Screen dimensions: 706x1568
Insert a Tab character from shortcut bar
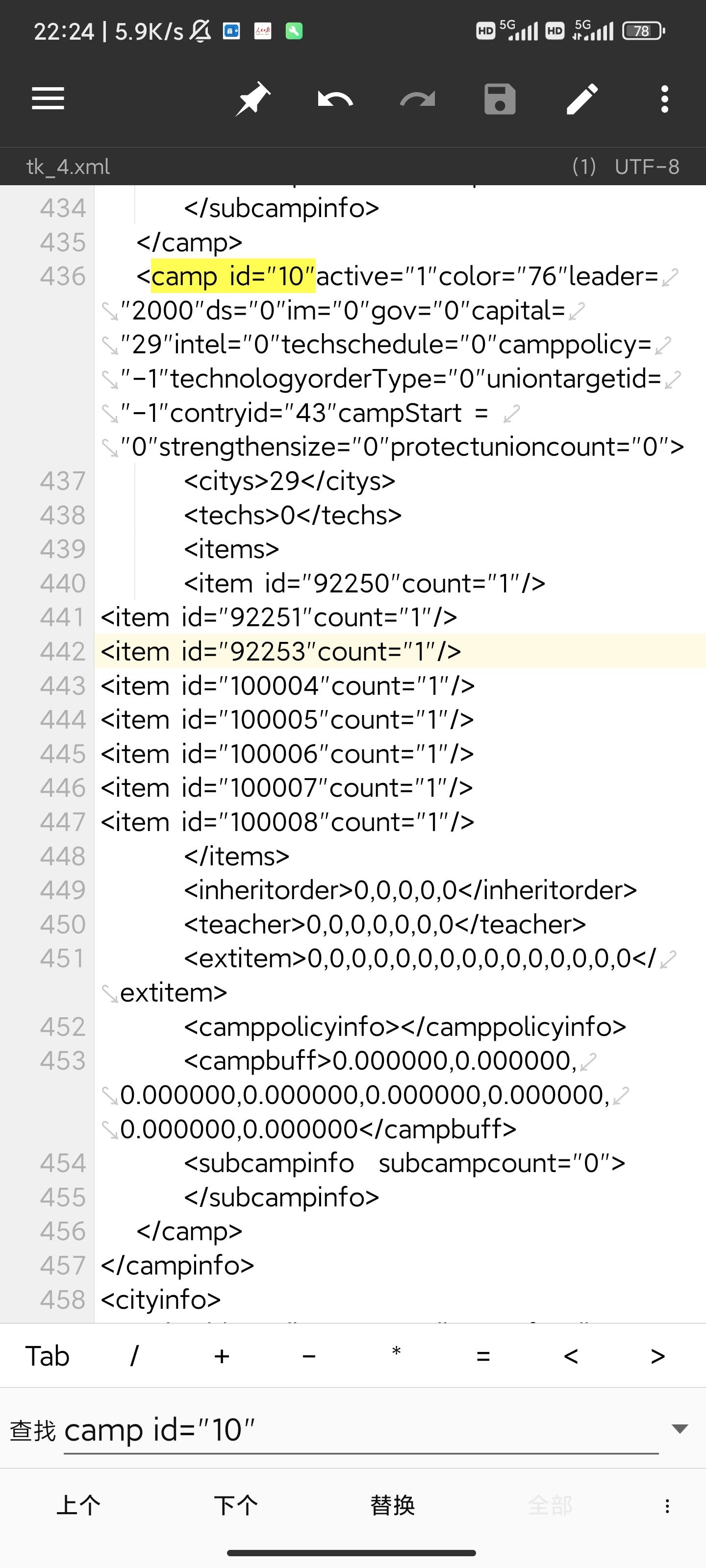pyautogui.click(x=48, y=1356)
